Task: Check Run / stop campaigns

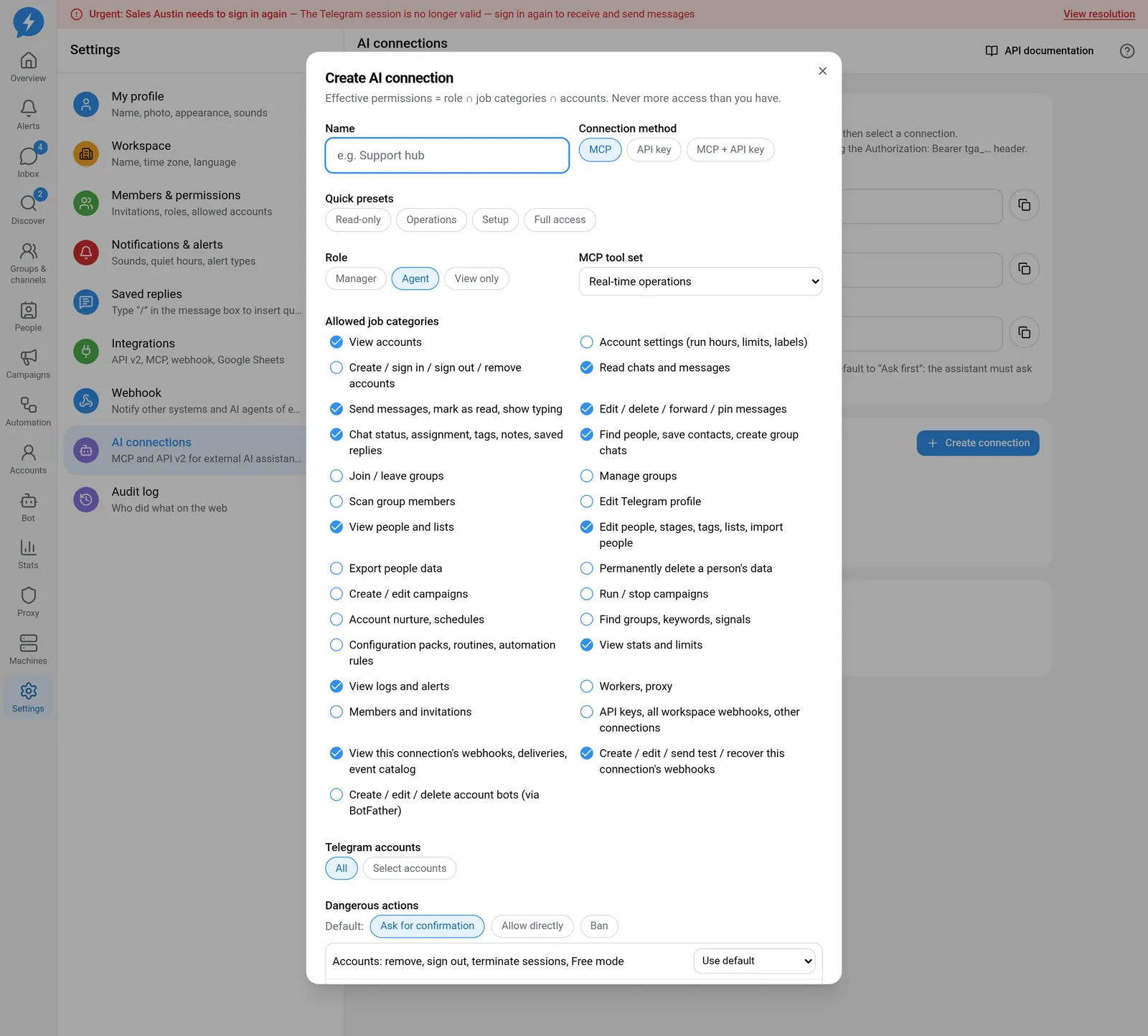Action: tap(586, 594)
